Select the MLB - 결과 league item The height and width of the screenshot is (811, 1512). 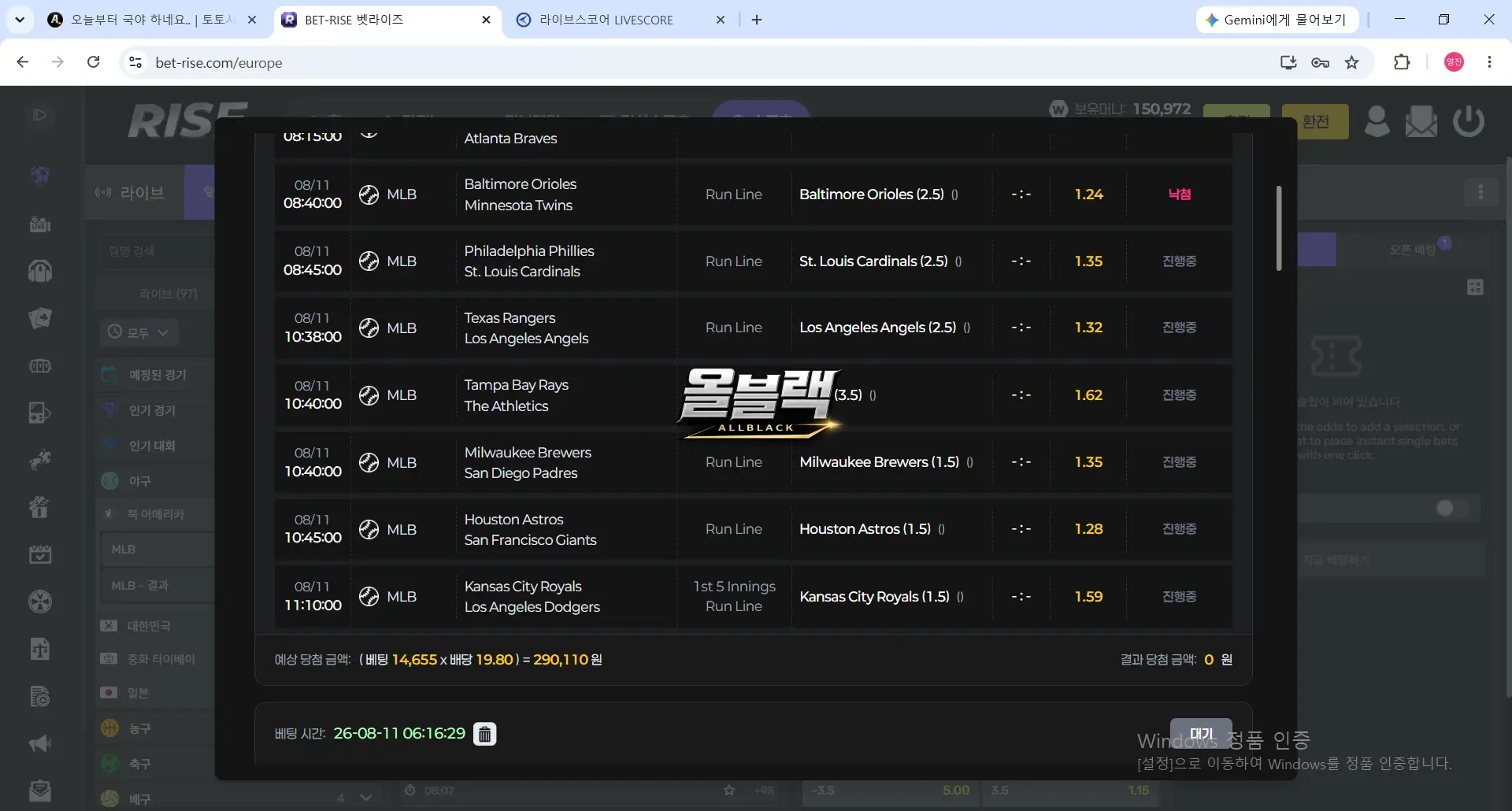157,585
